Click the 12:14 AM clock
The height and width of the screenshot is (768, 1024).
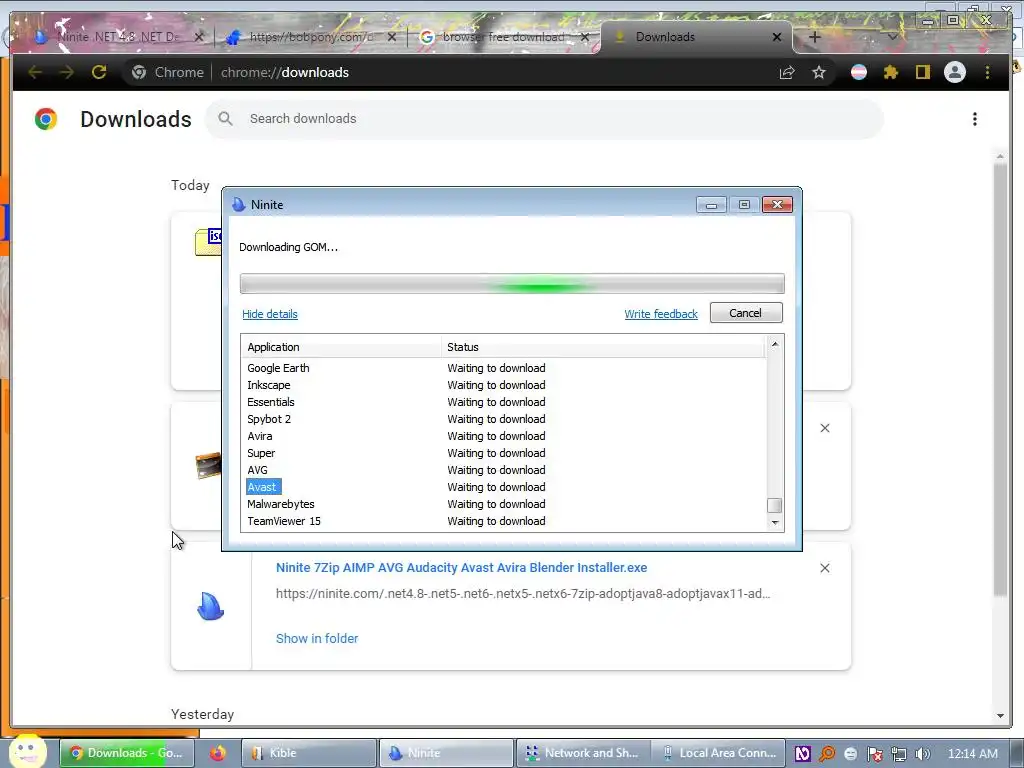point(972,754)
